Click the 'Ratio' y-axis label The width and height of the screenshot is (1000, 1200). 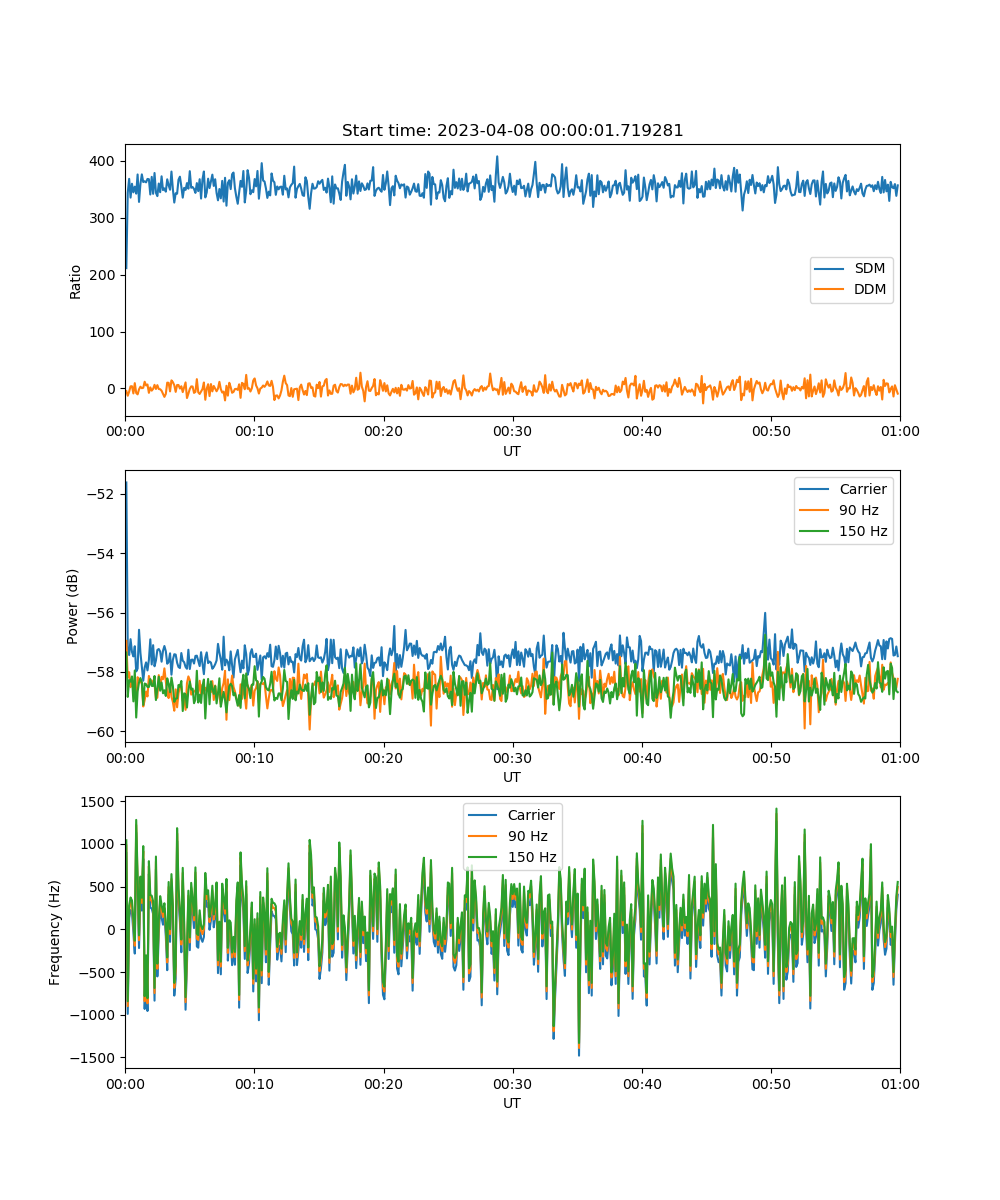76,281
